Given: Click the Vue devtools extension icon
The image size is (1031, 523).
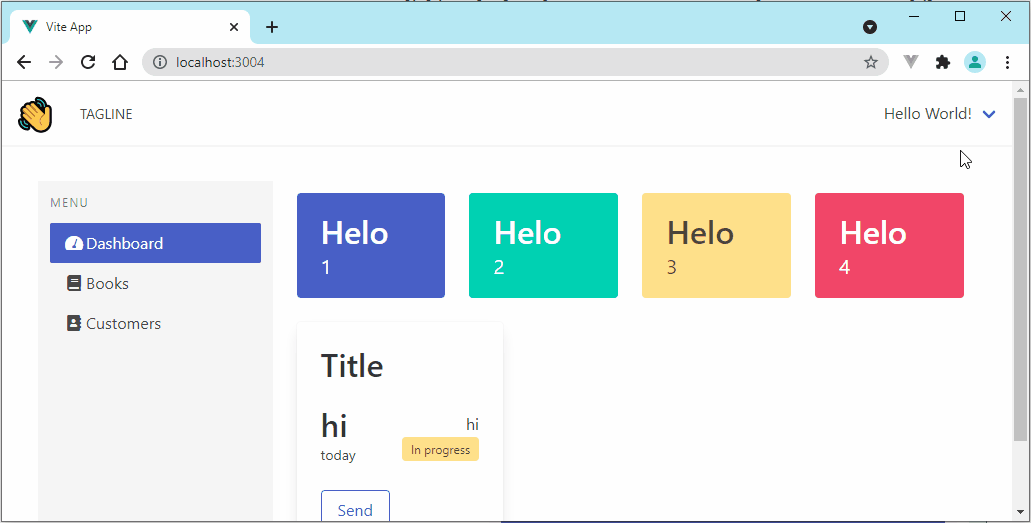Looking at the screenshot, I should 910,62.
